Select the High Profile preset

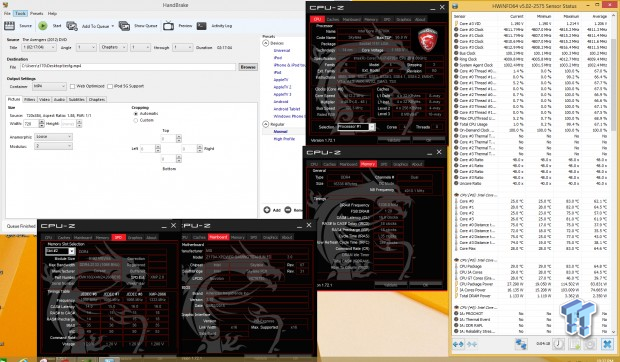(284, 139)
